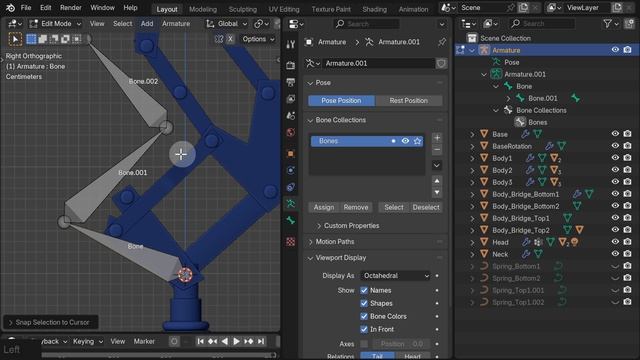Toggle visibility of the Head object
The image size is (640, 360).
(x=615, y=242)
